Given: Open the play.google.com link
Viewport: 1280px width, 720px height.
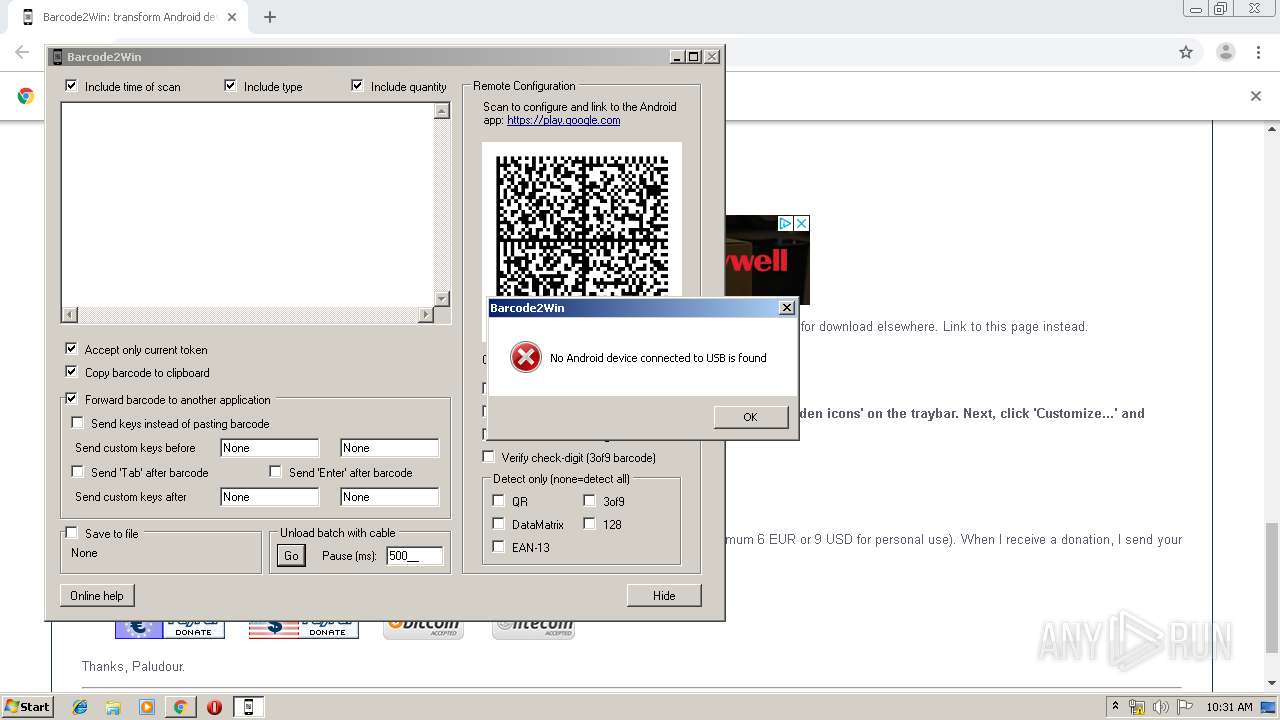Looking at the screenshot, I should click(x=563, y=120).
